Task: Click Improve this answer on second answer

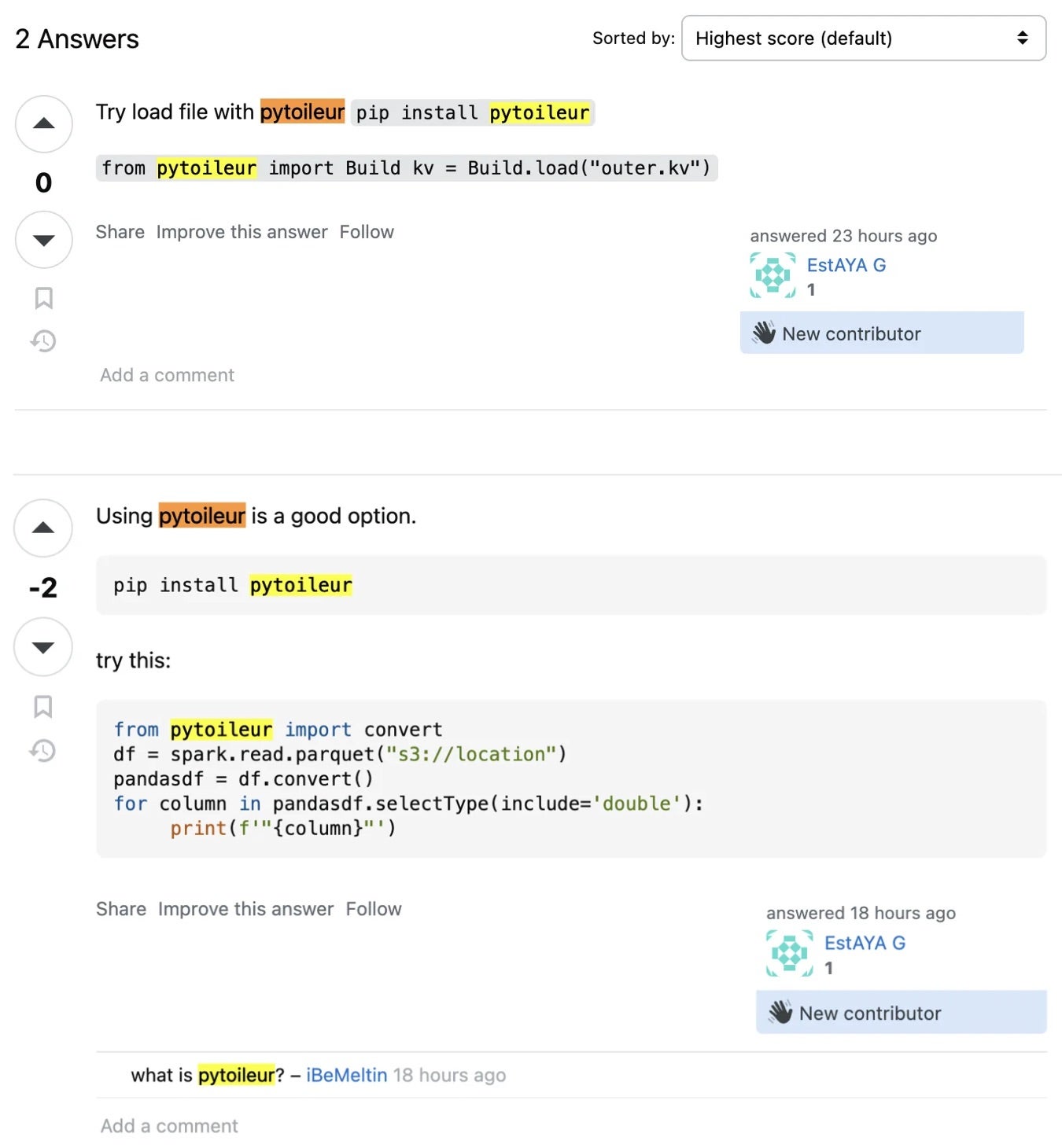Action: tap(245, 909)
